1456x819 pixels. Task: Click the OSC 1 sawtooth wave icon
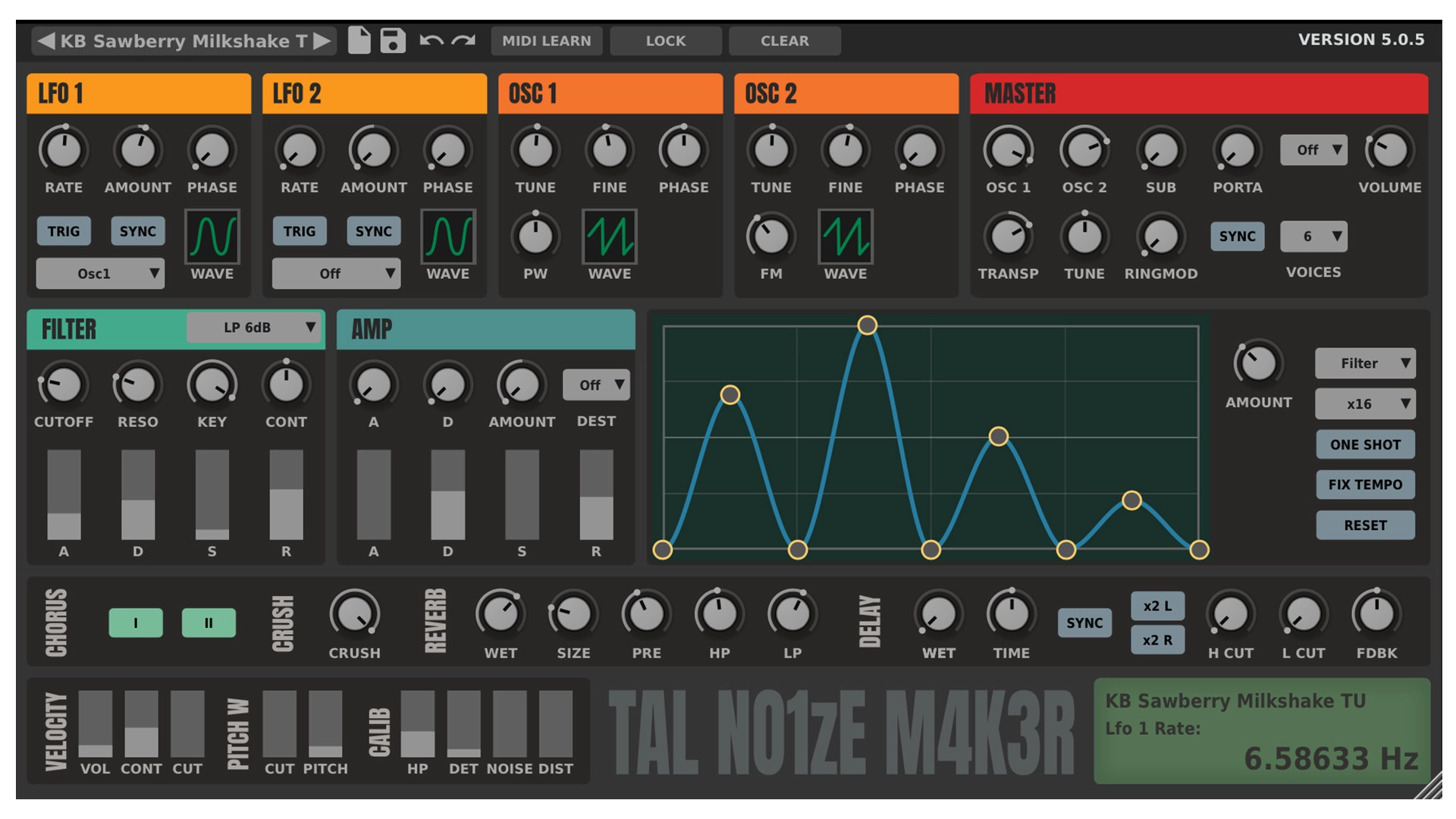click(x=609, y=237)
